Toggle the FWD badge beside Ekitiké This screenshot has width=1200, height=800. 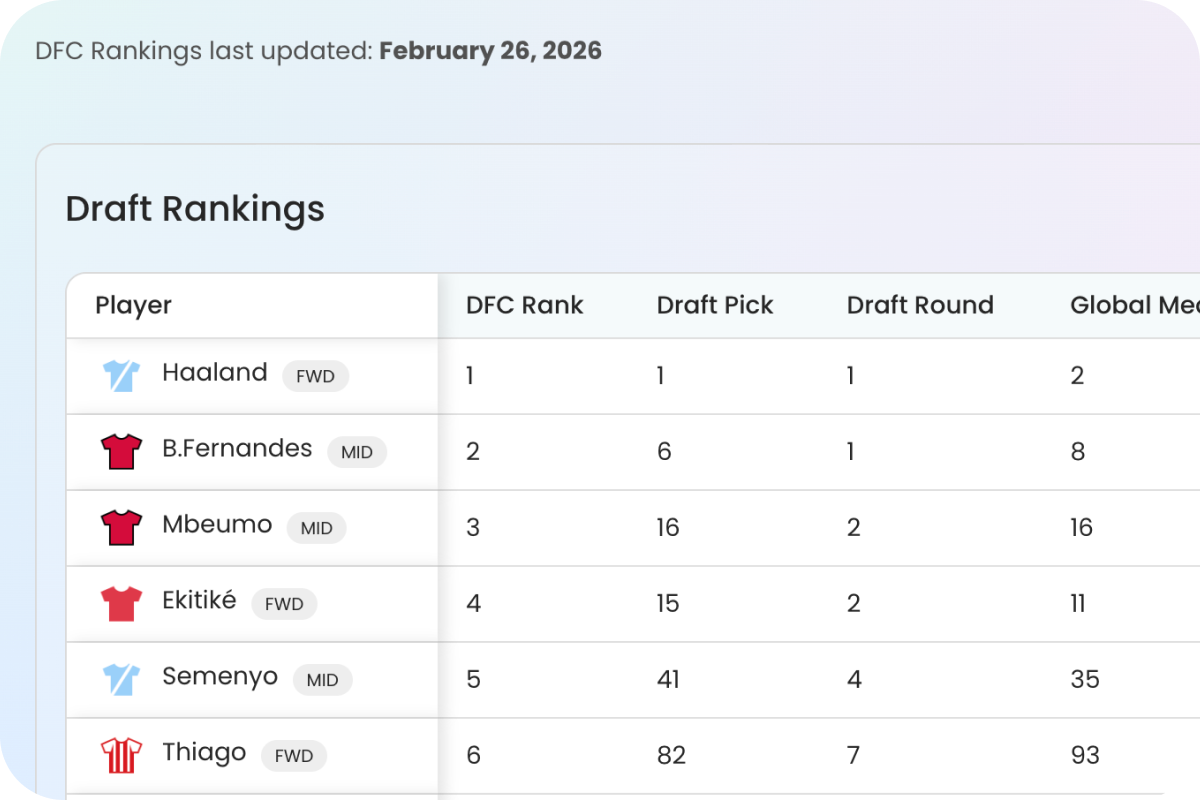click(x=284, y=604)
